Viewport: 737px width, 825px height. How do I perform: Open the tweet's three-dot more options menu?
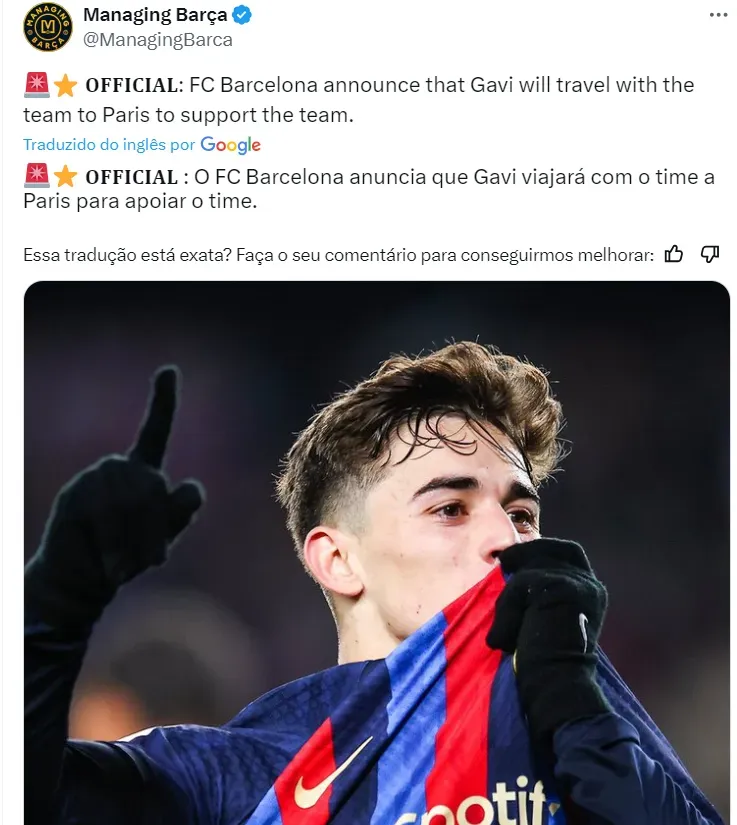718,14
